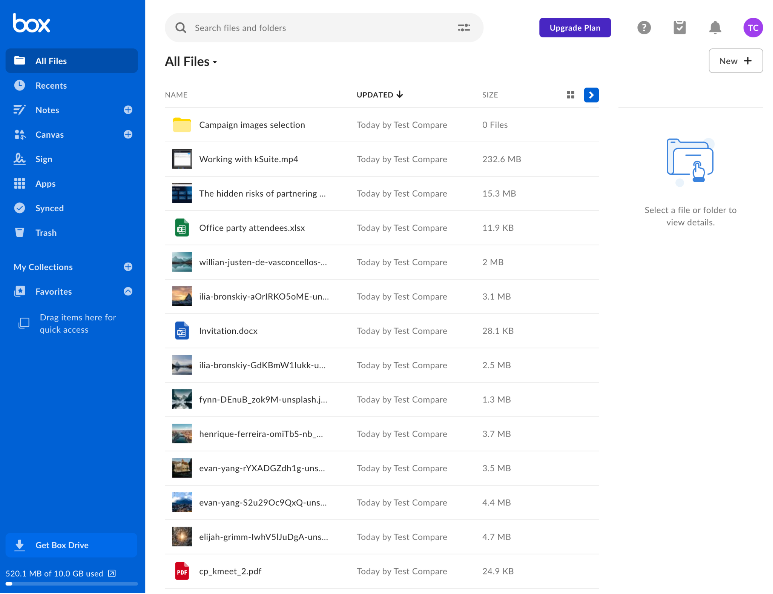Click the storage usage progress bar
The image size is (773, 594).
[71, 584]
